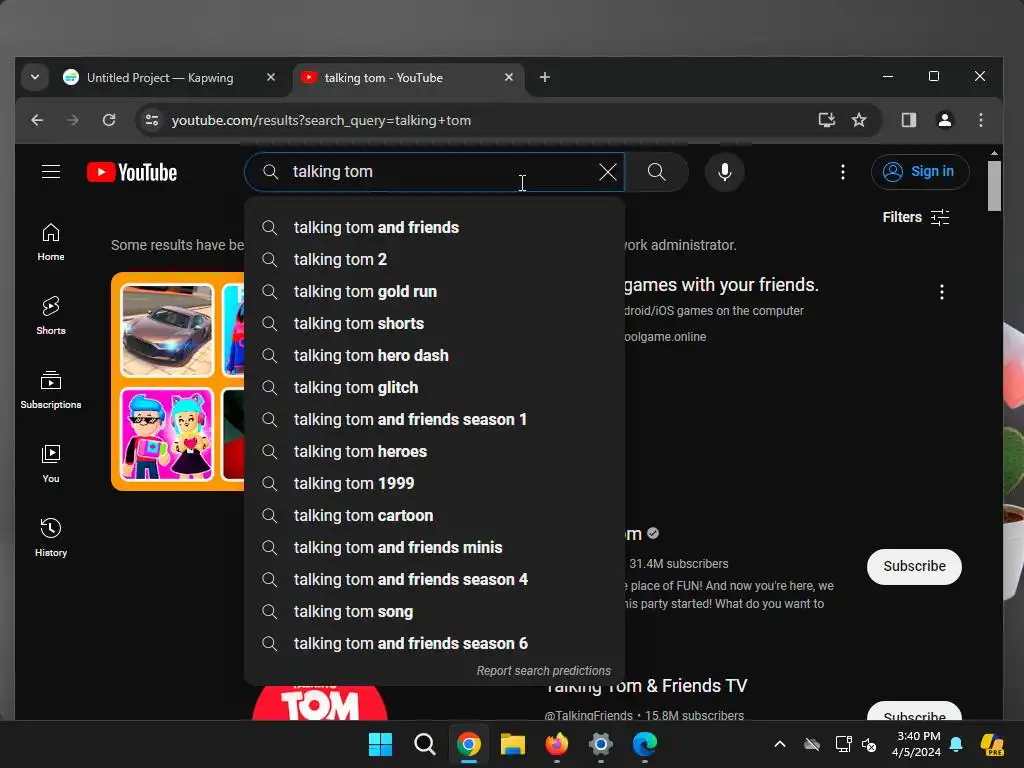
Task: Choose suggestion talking tom glitch
Action: [x=434, y=387]
